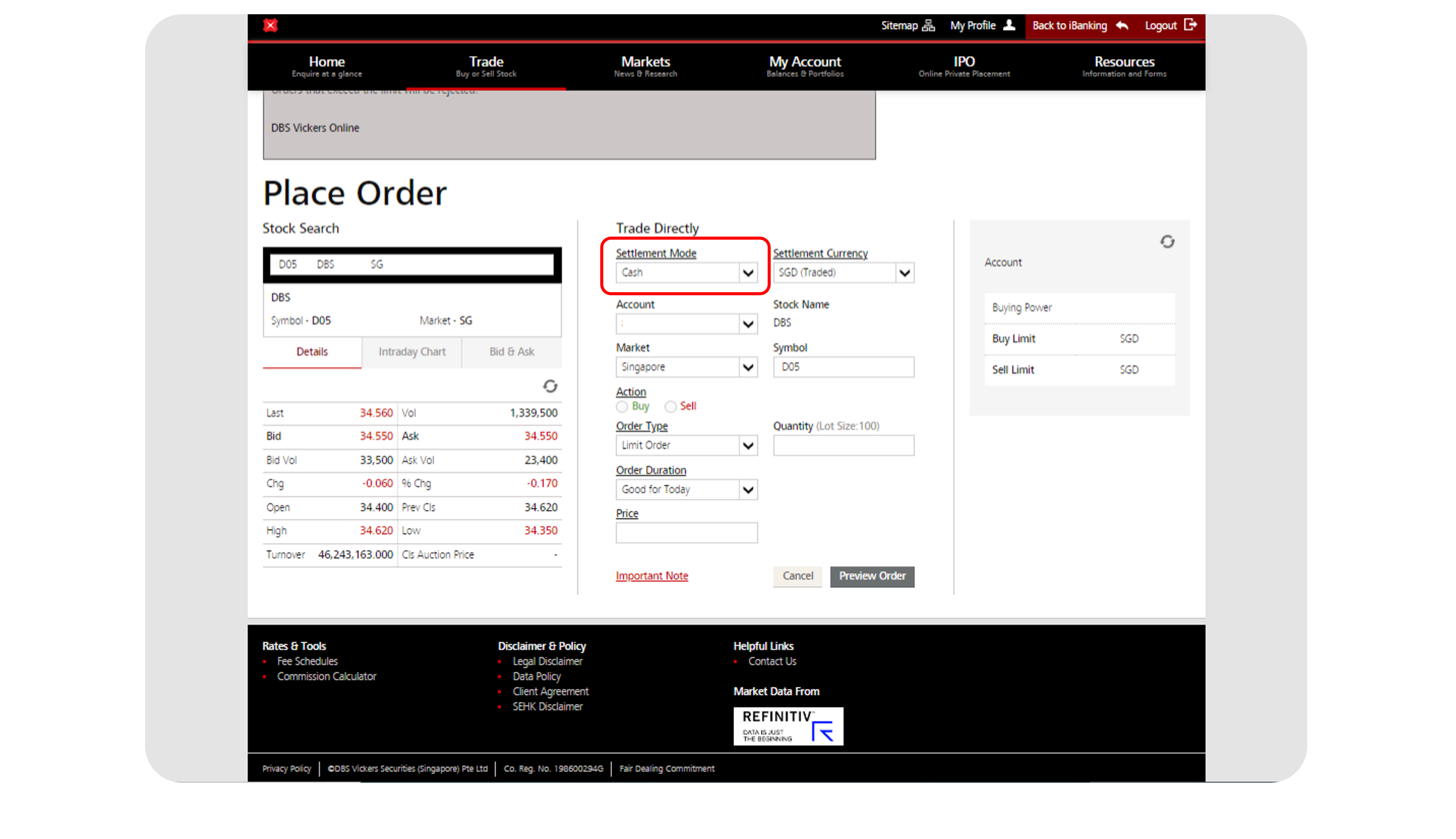Click Back to iBanking link text
This screenshot has width=1456, height=839.
coord(1070,25)
